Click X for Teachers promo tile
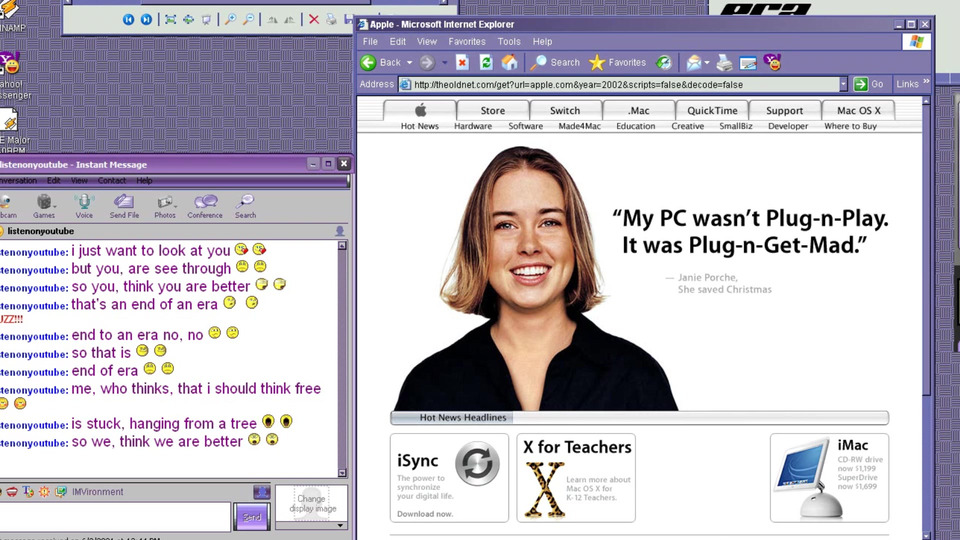 click(576, 478)
